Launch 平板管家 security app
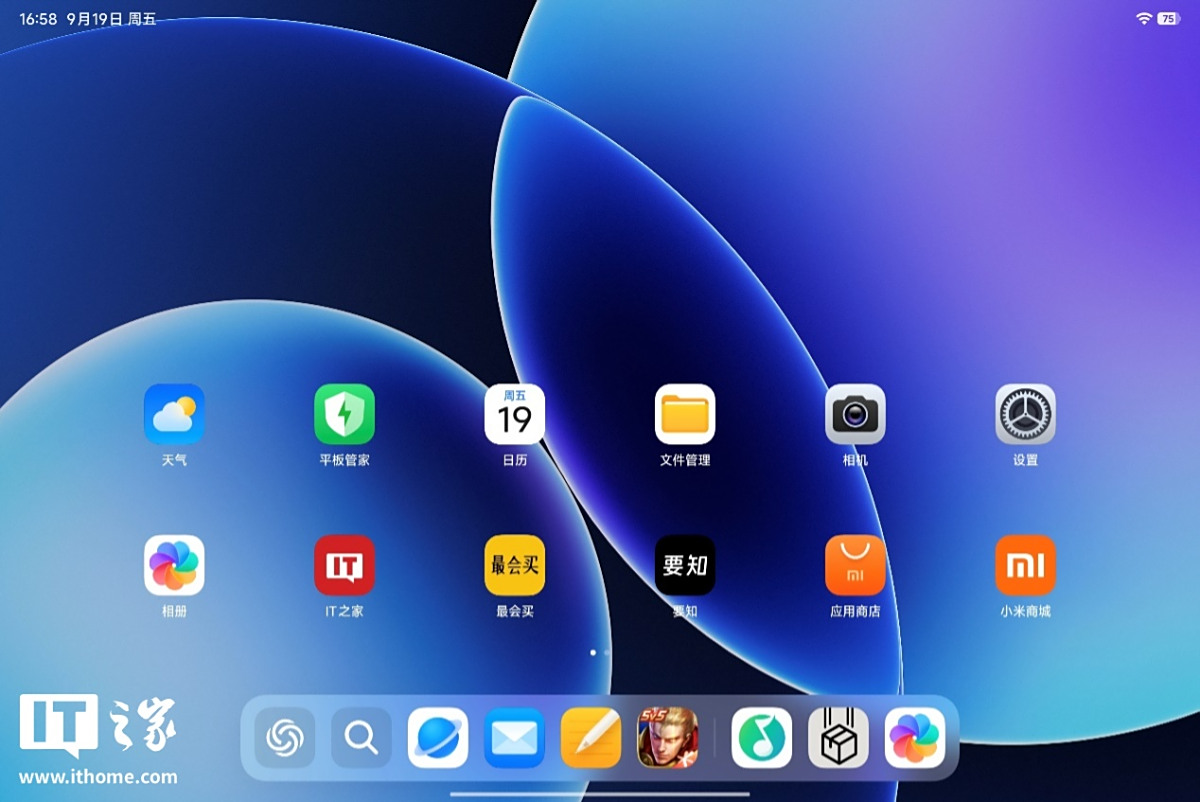1200x802 pixels. pyautogui.click(x=344, y=414)
